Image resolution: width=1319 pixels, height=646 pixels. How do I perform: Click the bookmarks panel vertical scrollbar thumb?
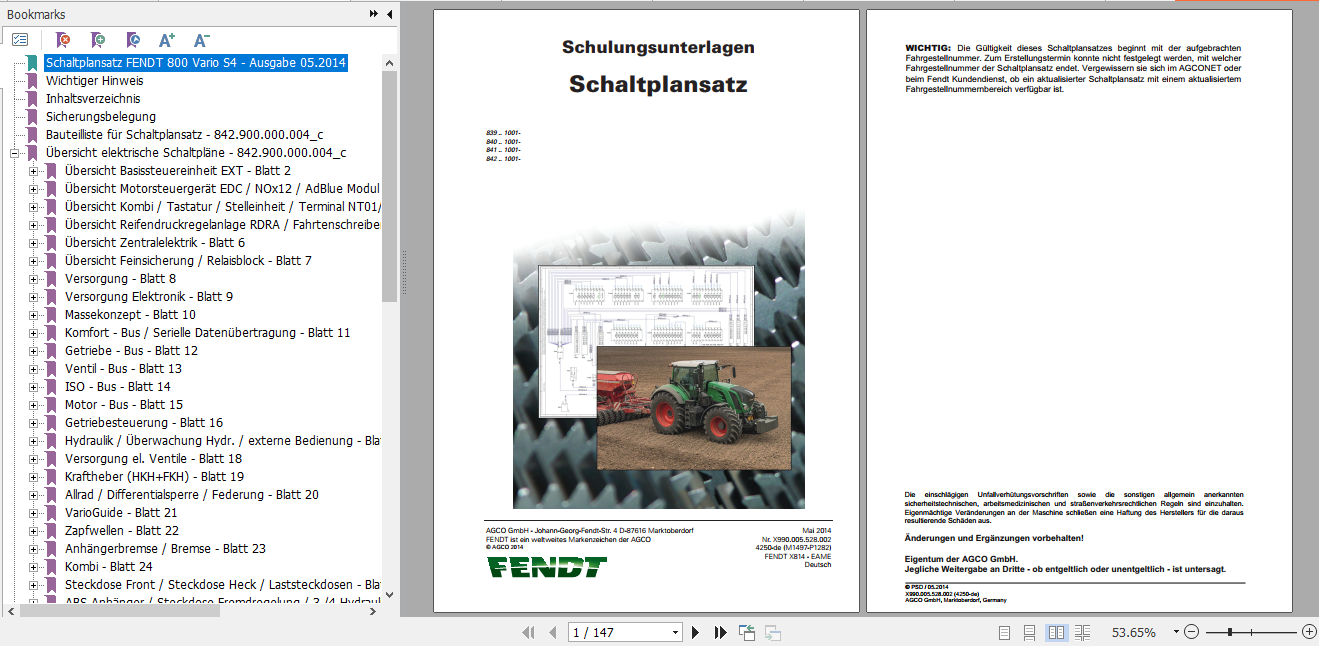[390, 185]
